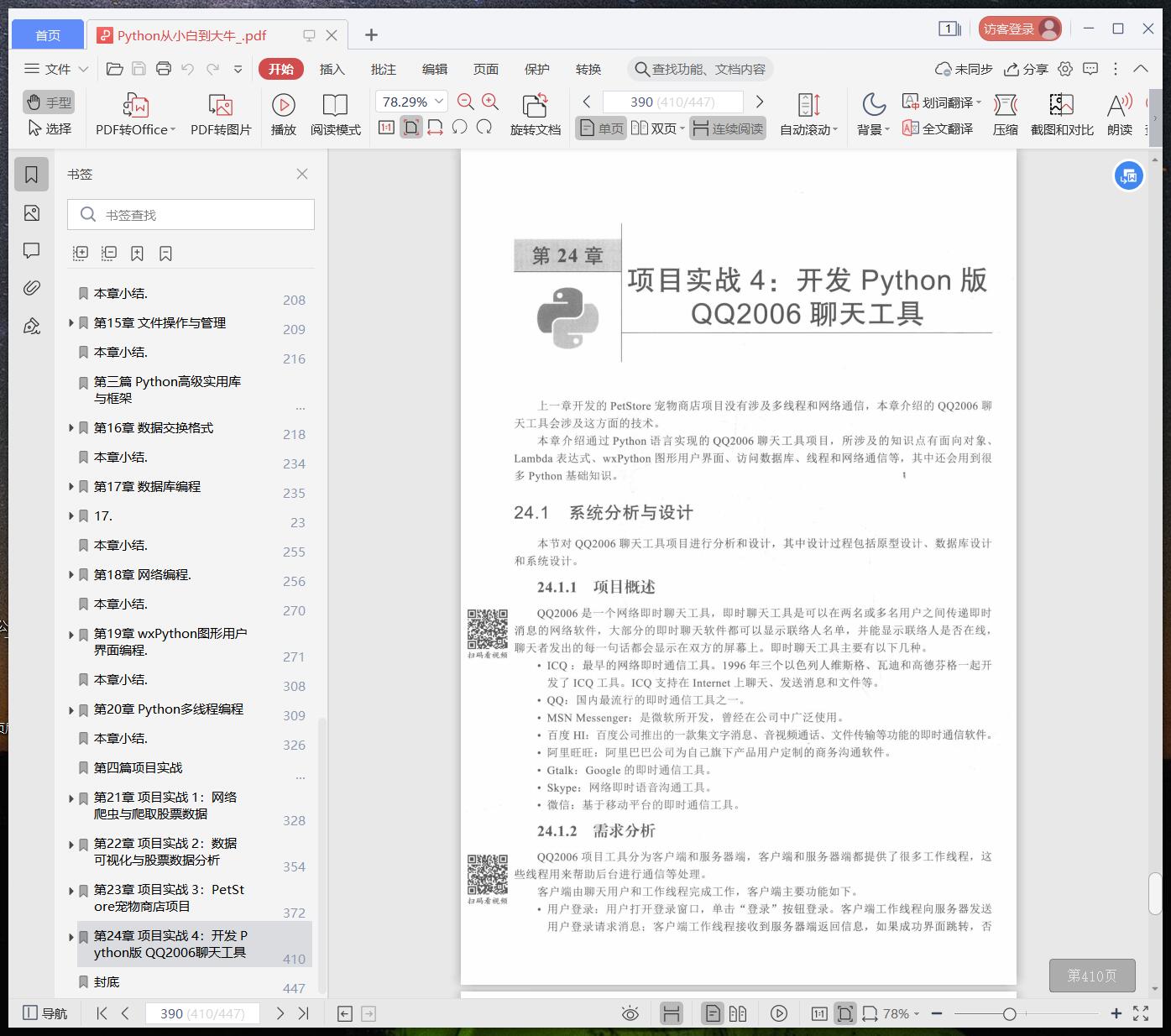Open 背景 background dropdown
Screen dimensions: 1171x1036
tap(873, 115)
